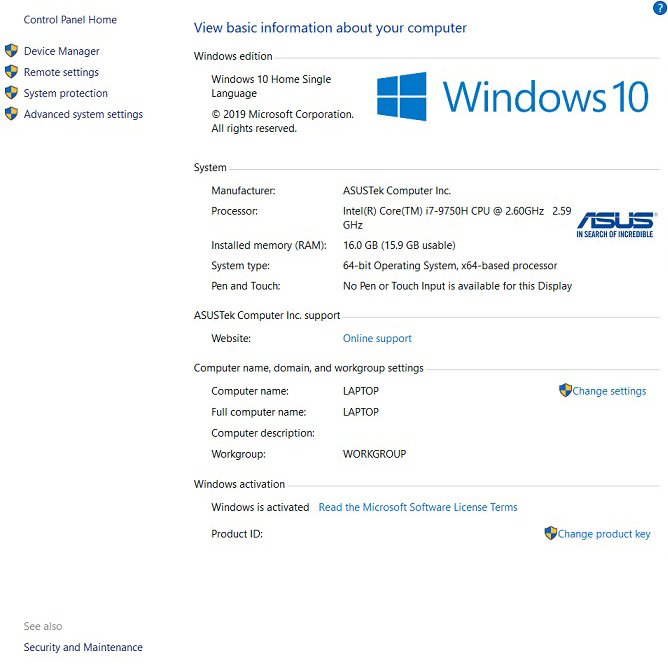Viewport: 668px width, 668px height.
Task: Click the shield icon next to Remote settings
Action: (12, 72)
